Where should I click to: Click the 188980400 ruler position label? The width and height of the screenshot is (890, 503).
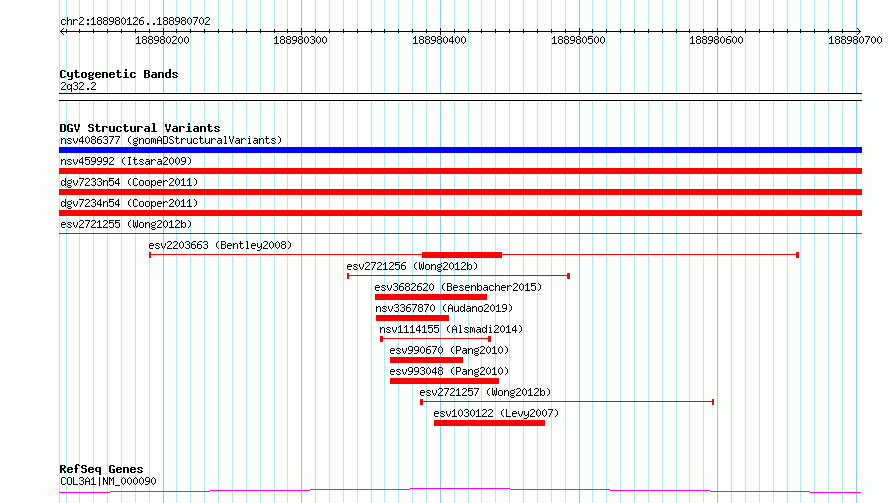(439, 40)
